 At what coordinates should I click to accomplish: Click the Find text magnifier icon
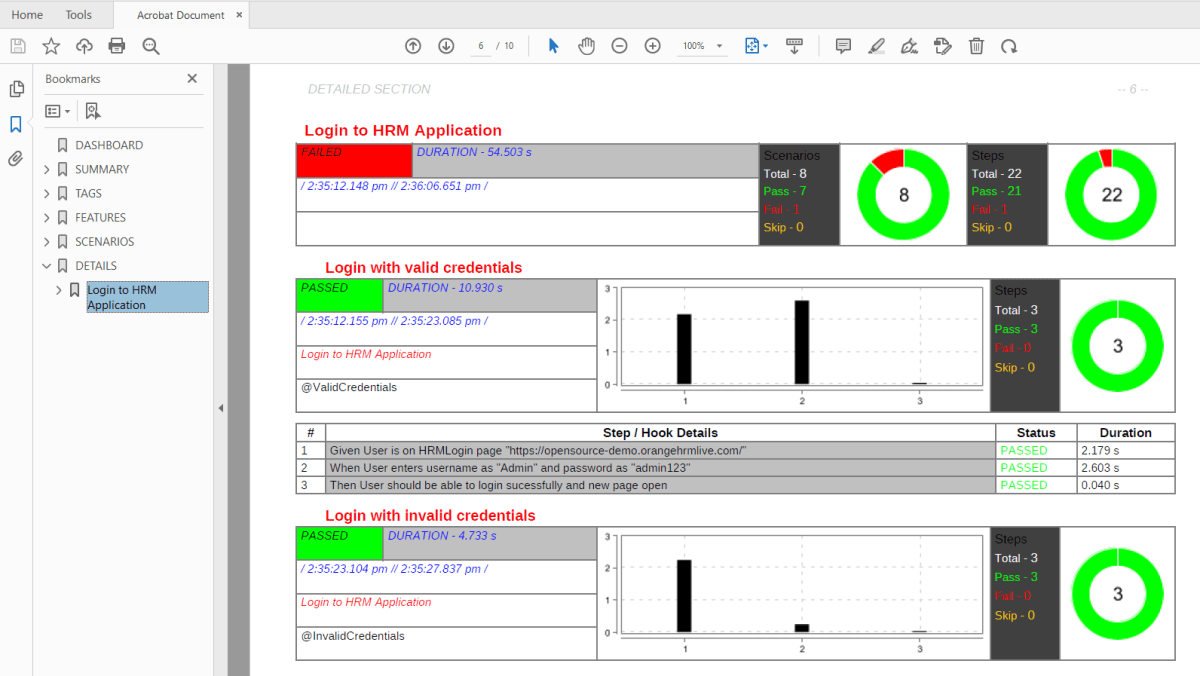point(151,46)
